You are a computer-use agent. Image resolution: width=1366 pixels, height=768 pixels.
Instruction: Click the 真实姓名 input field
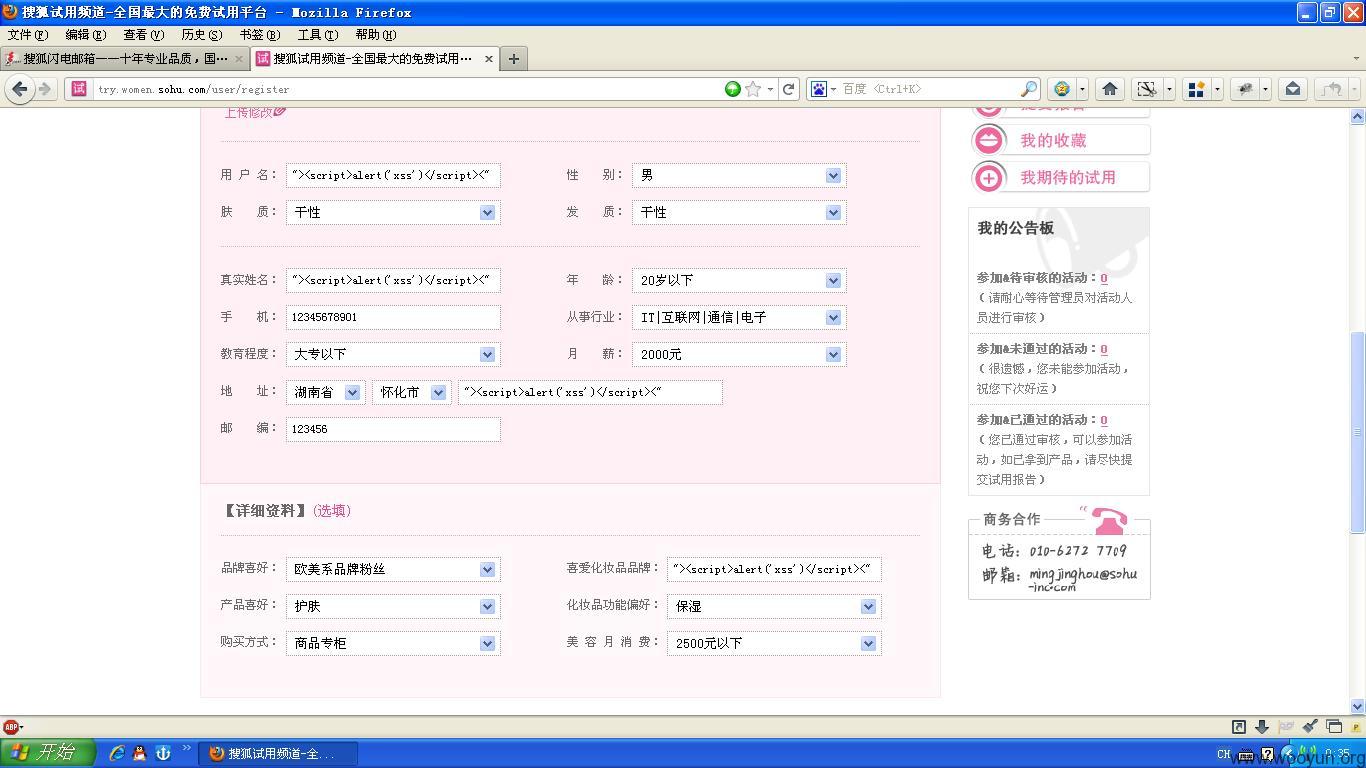click(393, 280)
